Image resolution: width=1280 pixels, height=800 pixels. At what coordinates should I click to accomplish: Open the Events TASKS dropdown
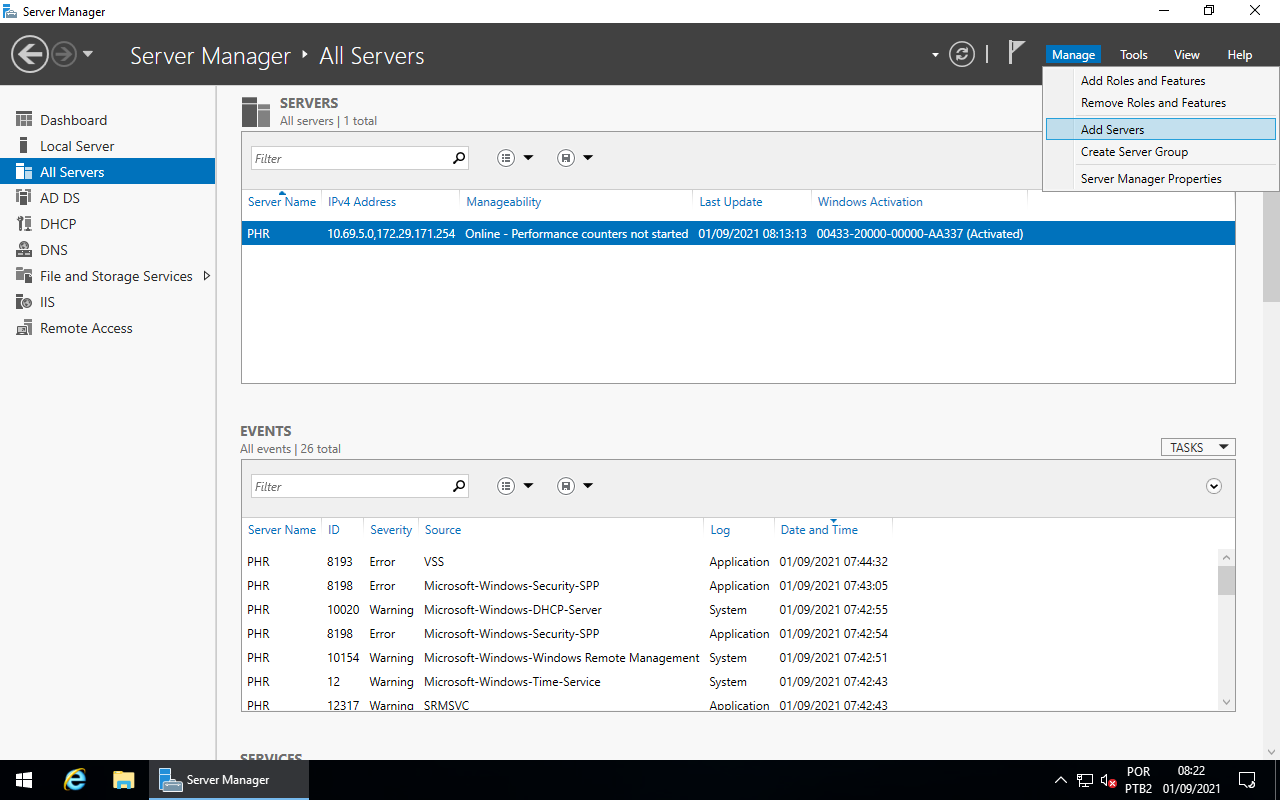[1197, 448]
